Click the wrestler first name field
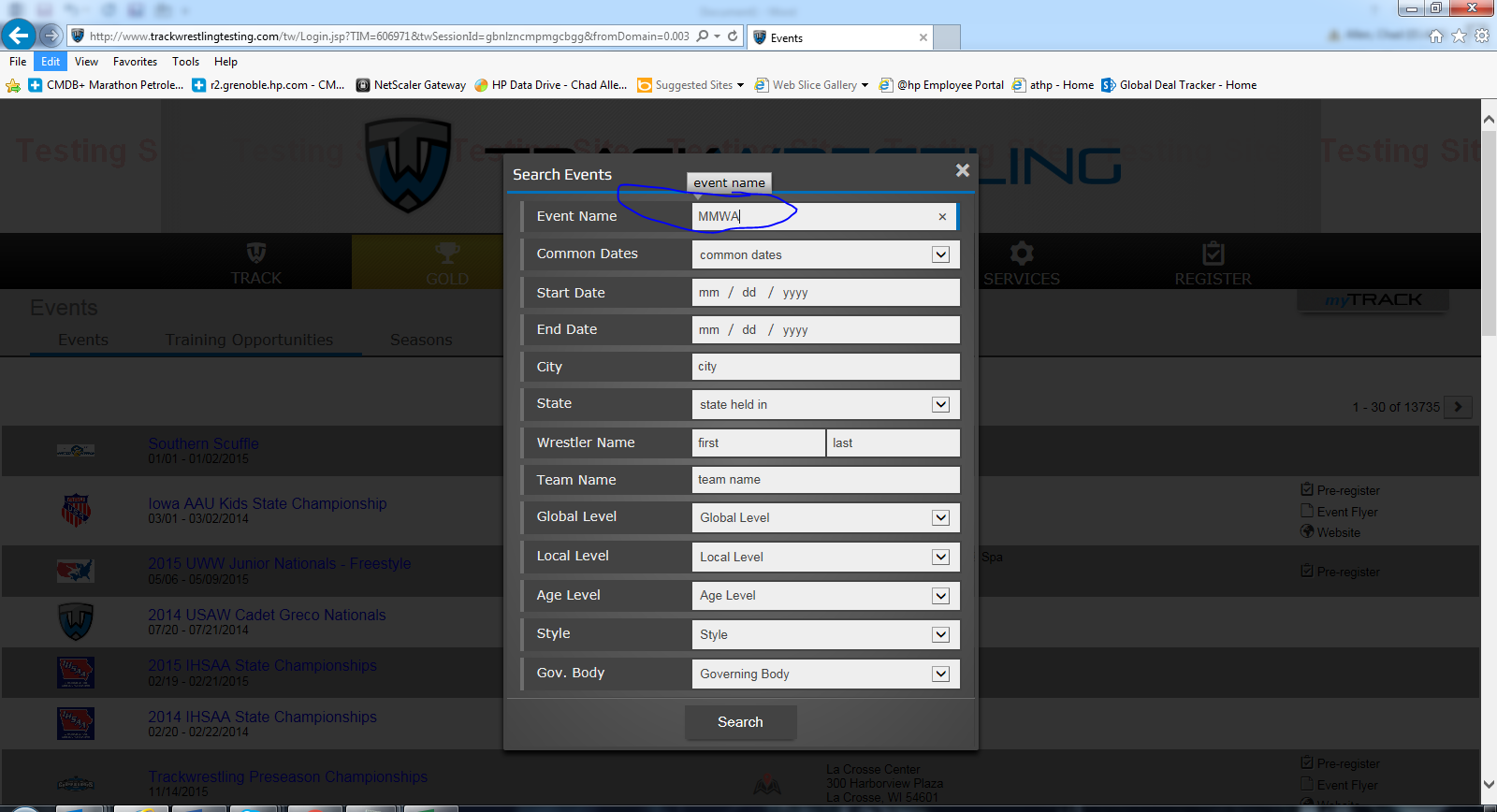 point(758,442)
